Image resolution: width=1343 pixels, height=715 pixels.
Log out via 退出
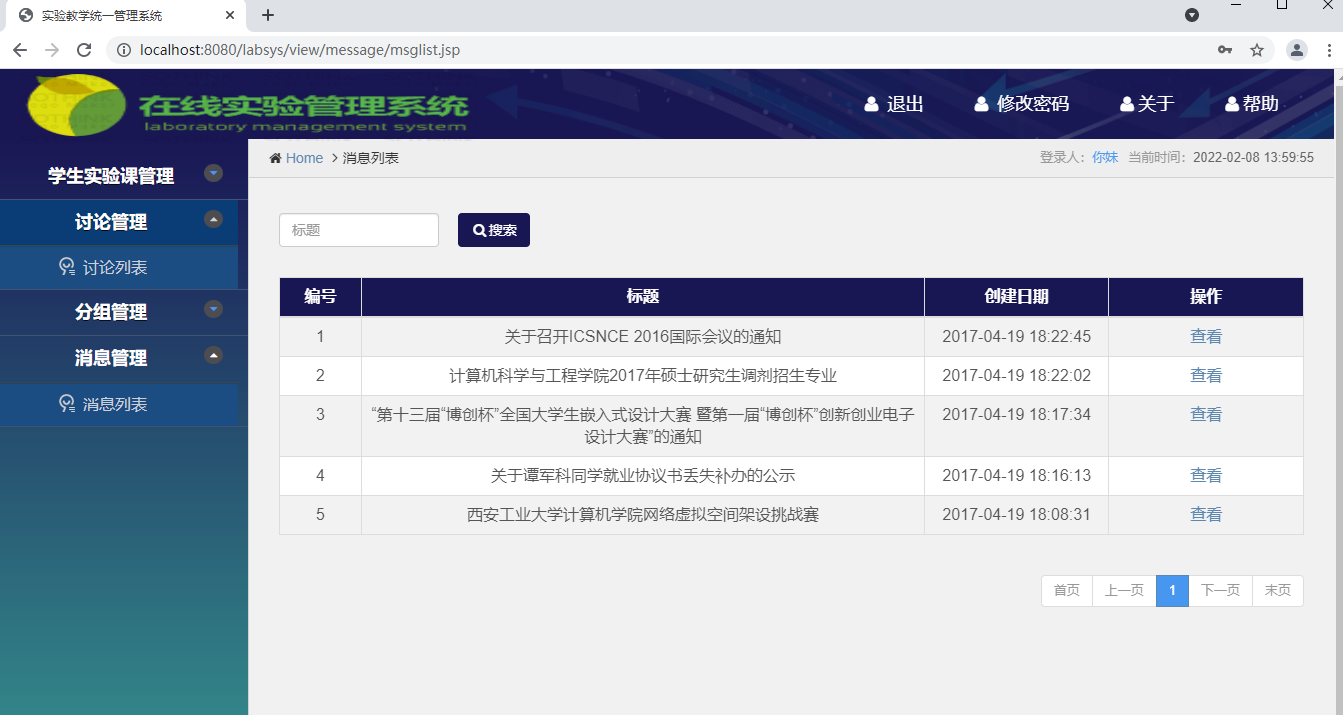pos(894,104)
